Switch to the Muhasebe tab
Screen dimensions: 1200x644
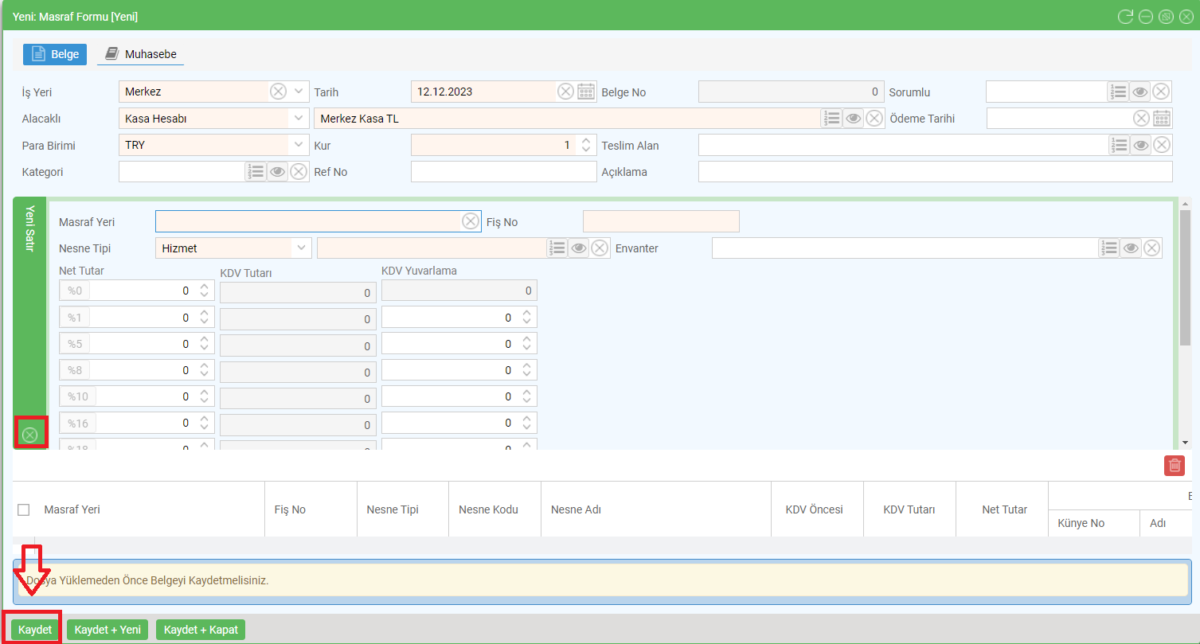coord(140,54)
